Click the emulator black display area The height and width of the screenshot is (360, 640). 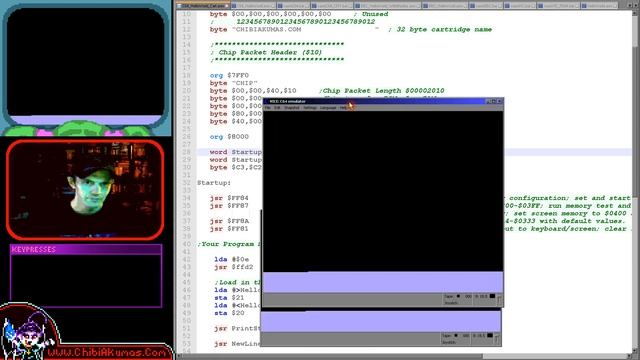[382, 191]
